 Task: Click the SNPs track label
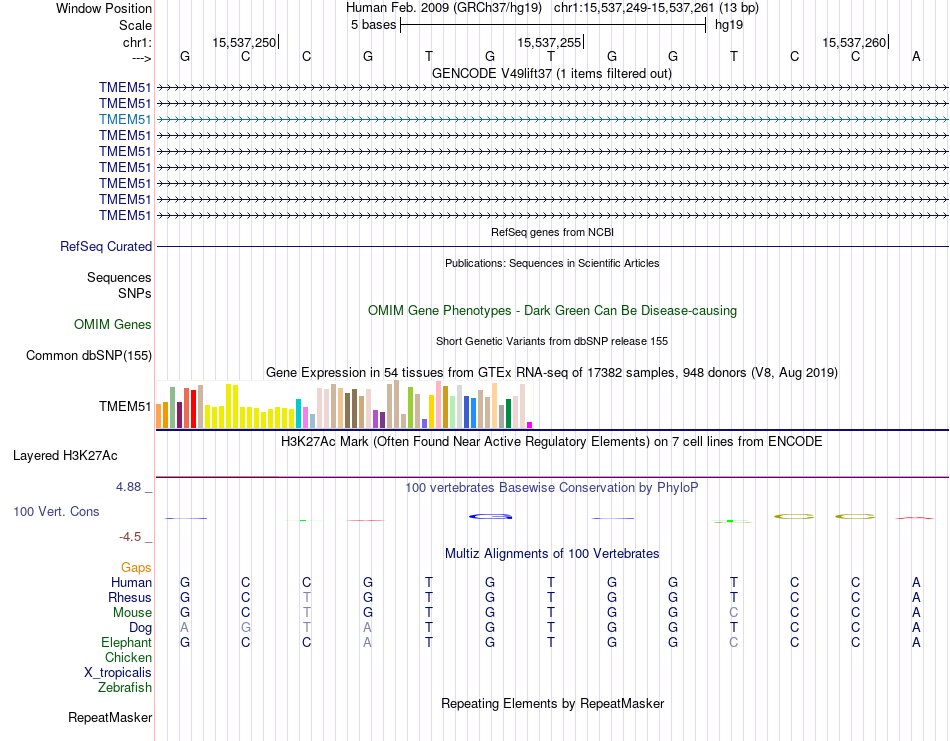pyautogui.click(x=135, y=293)
